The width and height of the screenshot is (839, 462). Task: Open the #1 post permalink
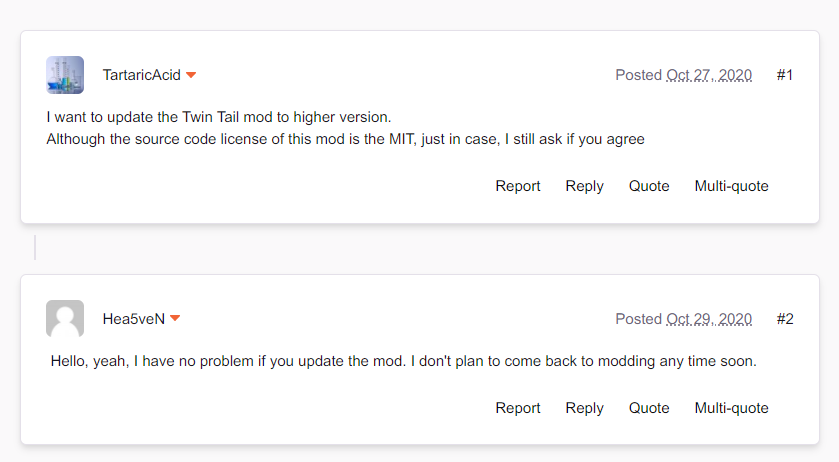tap(784, 75)
